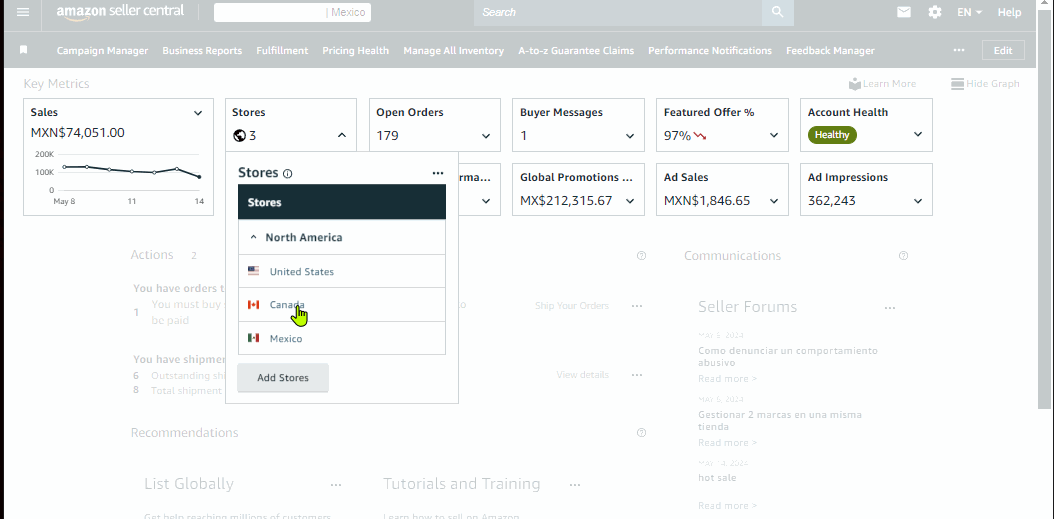This screenshot has width=1054, height=519.
Task: Click in the Search input field
Action: (618, 12)
